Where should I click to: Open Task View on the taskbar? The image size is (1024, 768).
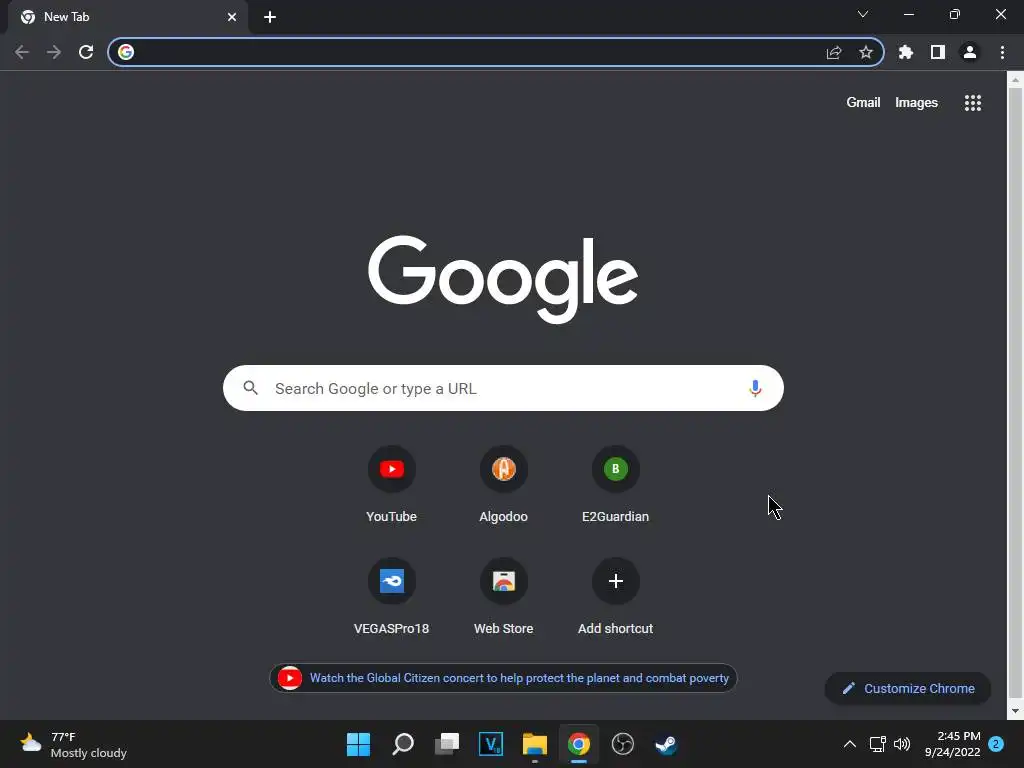click(447, 744)
